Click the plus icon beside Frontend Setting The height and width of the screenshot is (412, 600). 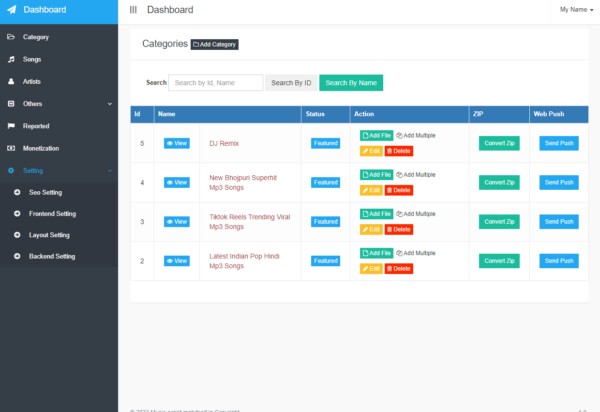point(17,213)
